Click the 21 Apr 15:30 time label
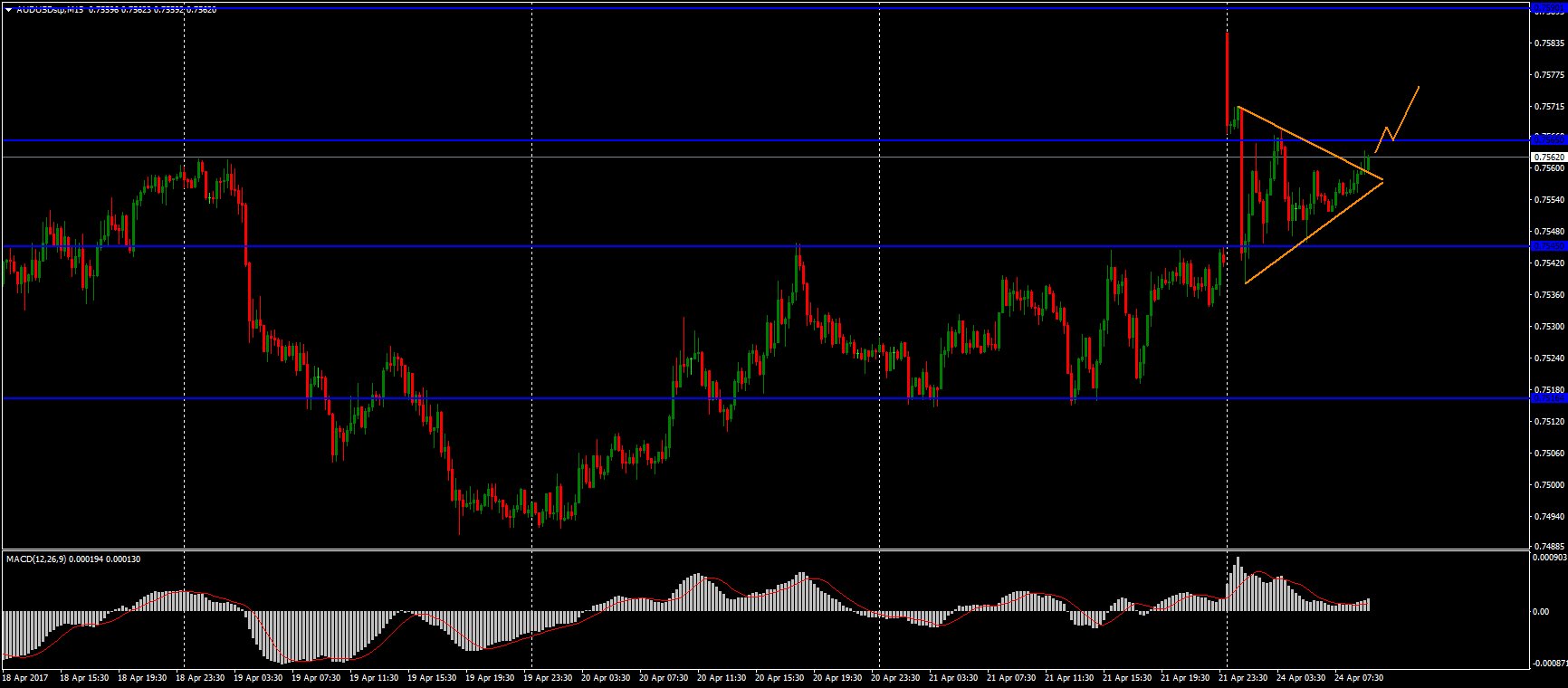The width and height of the screenshot is (1568, 688). pyautogui.click(x=1127, y=677)
